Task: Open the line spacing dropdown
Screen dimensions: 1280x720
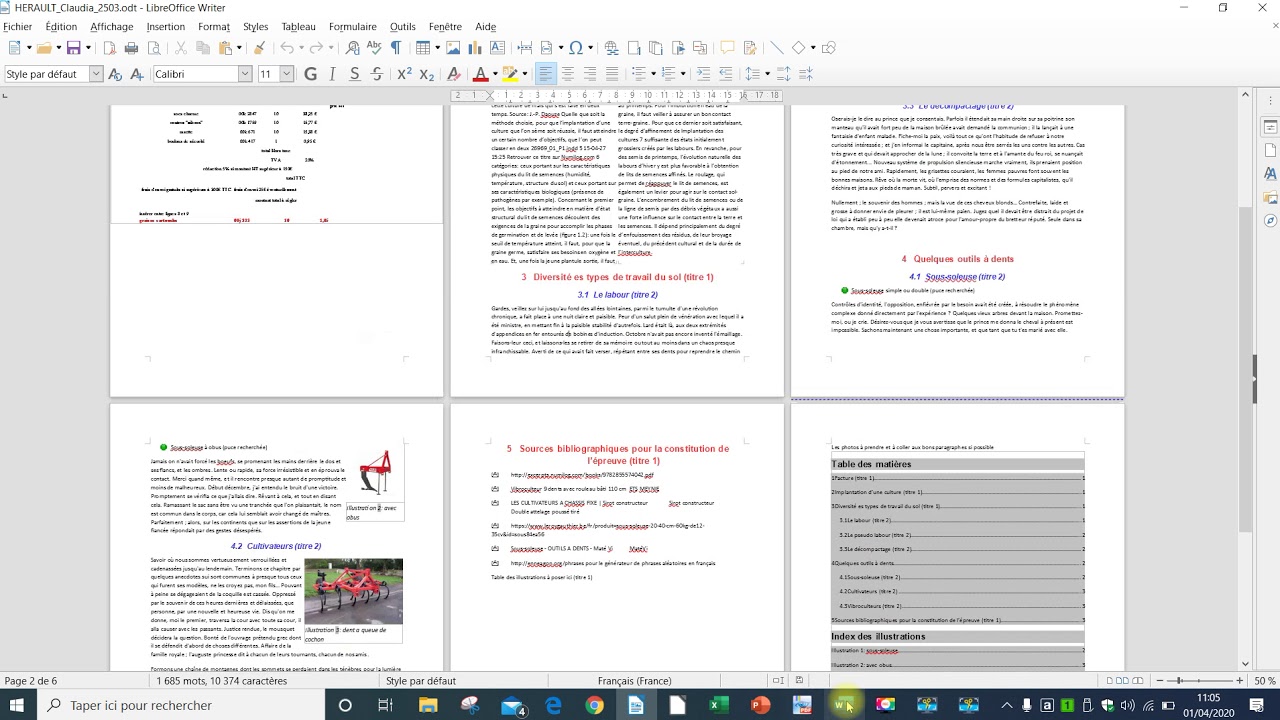Action: pos(766,74)
